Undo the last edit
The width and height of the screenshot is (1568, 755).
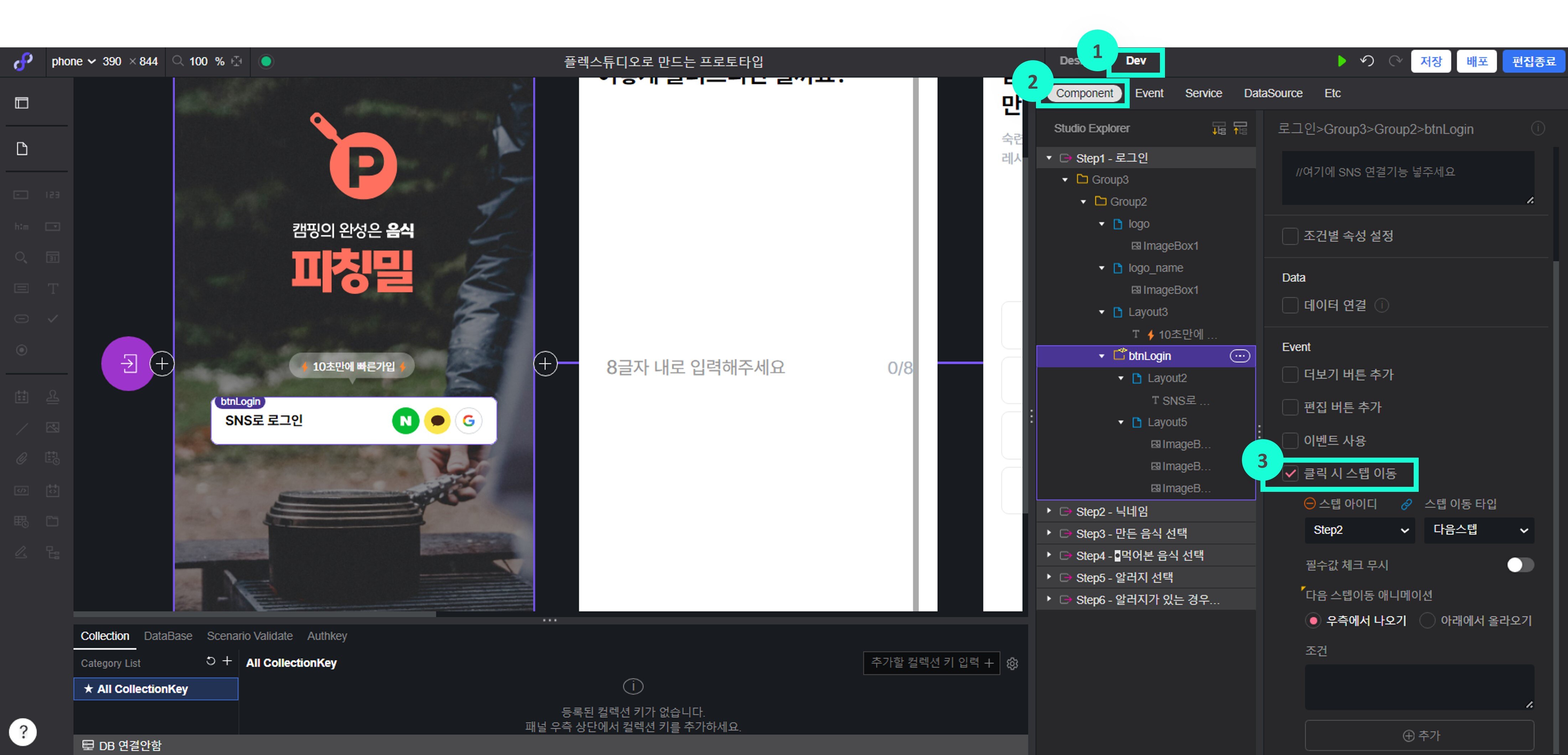(1367, 62)
